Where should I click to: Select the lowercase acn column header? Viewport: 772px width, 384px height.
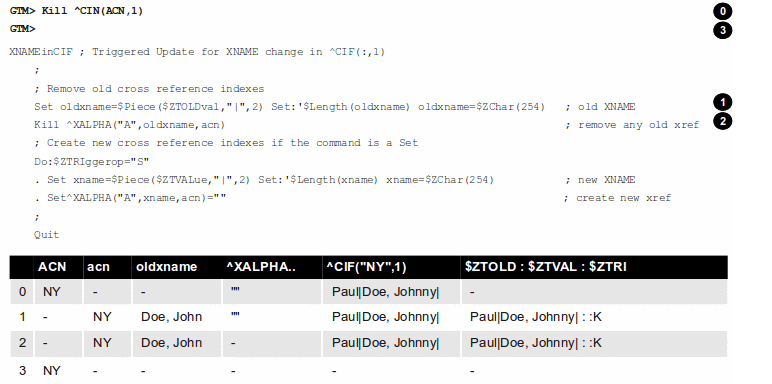[x=98, y=267]
